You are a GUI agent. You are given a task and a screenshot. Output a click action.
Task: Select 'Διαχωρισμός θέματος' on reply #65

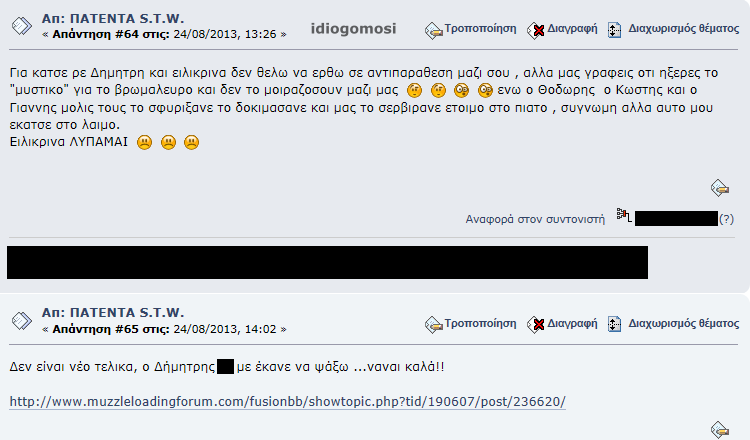[x=684, y=324]
